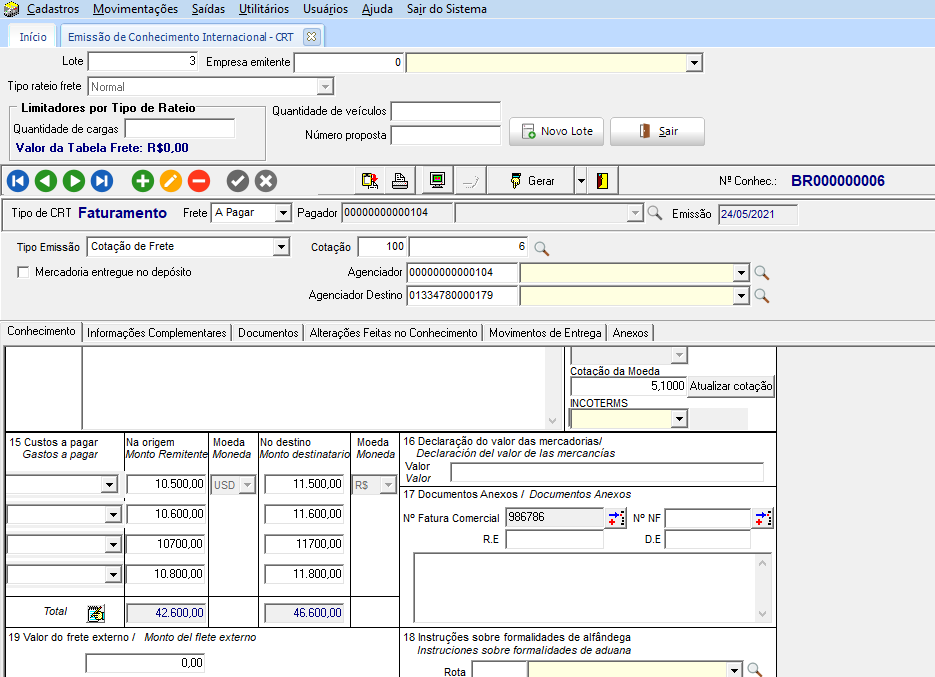Click the magnifier search icon next to Cotação
935x677 pixels.
pyautogui.click(x=541, y=248)
